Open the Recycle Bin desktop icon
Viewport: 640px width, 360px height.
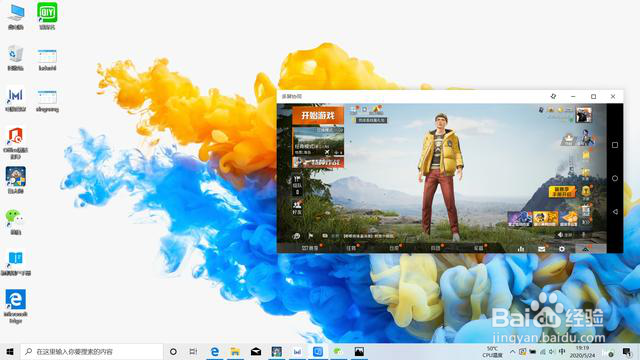click(x=16, y=58)
